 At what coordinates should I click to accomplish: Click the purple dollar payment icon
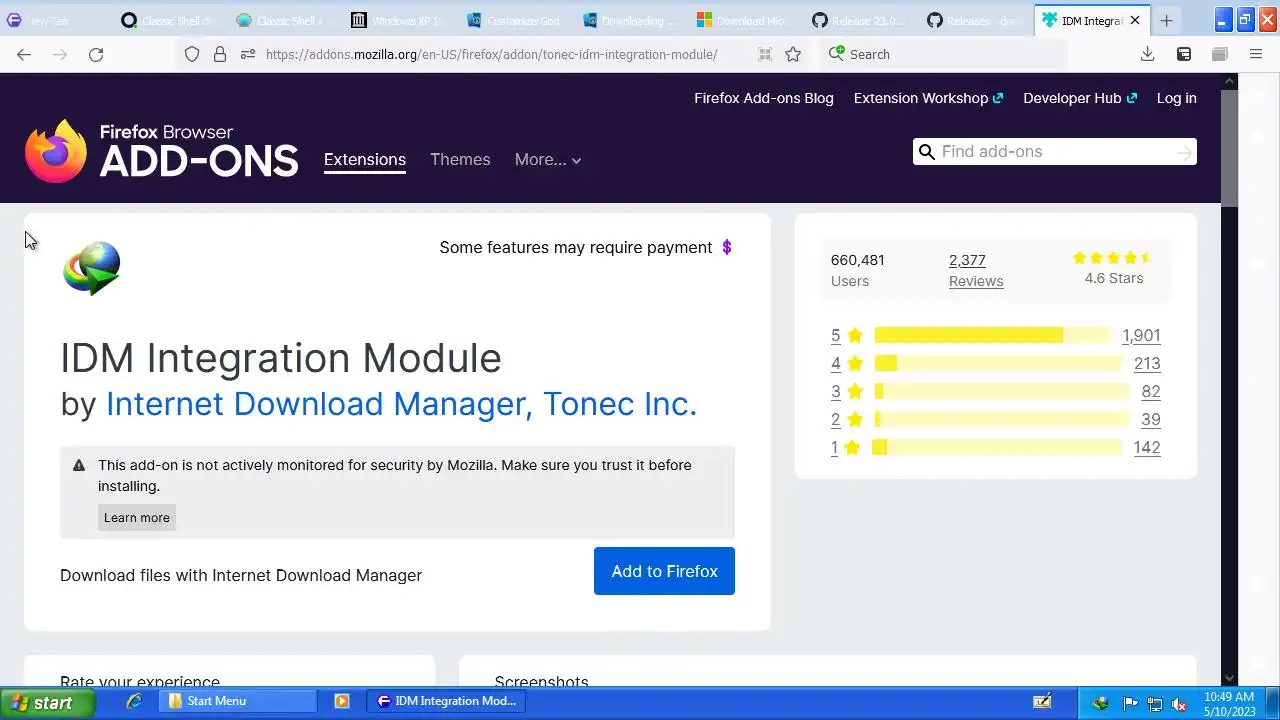coord(727,247)
